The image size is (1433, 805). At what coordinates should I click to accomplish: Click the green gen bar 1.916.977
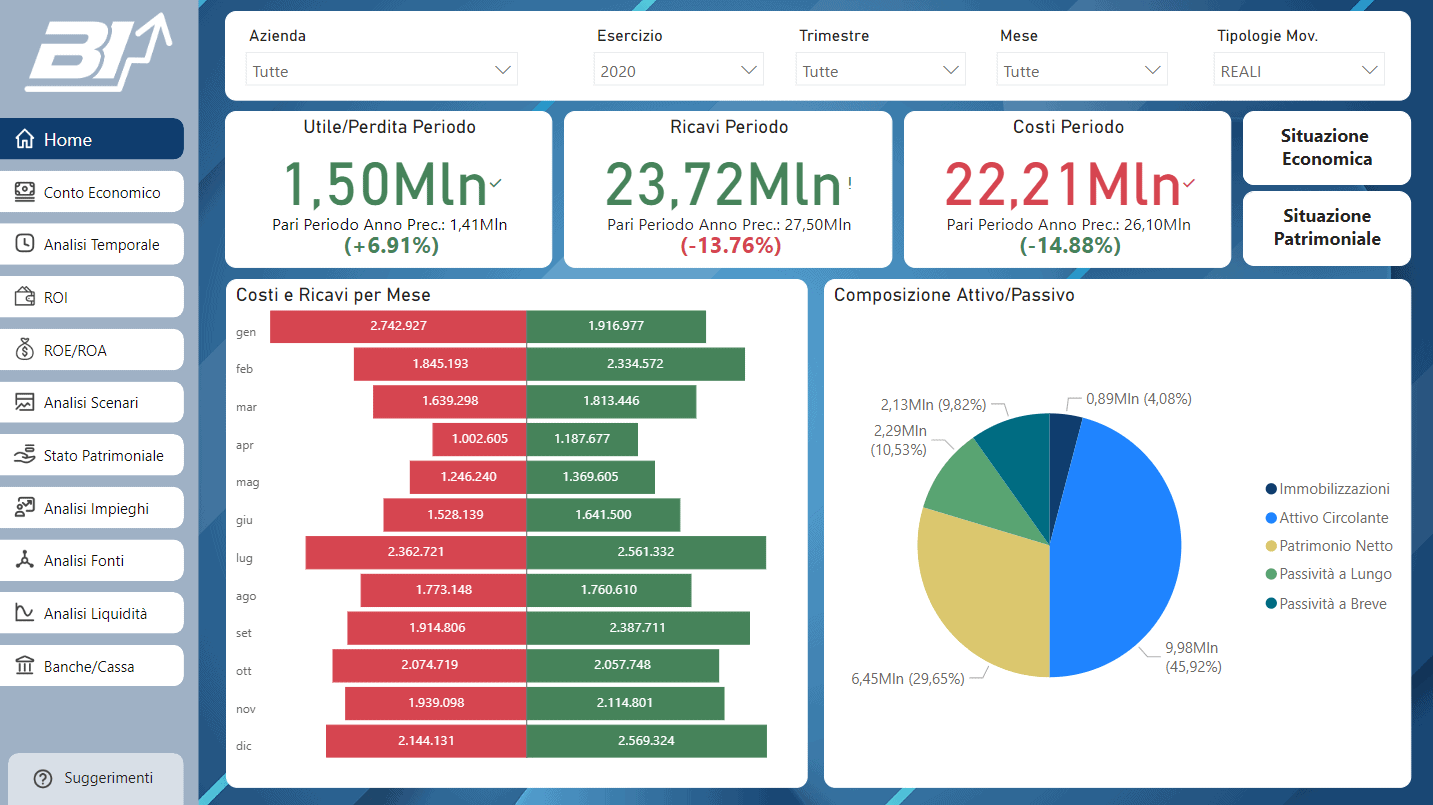[616, 326]
